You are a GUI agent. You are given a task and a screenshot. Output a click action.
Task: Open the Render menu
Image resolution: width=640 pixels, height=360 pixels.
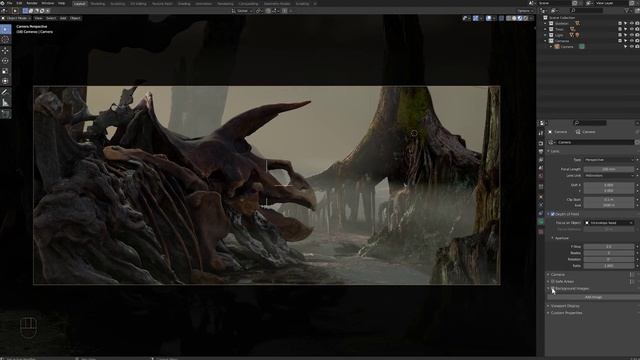pyautogui.click(x=32, y=3)
